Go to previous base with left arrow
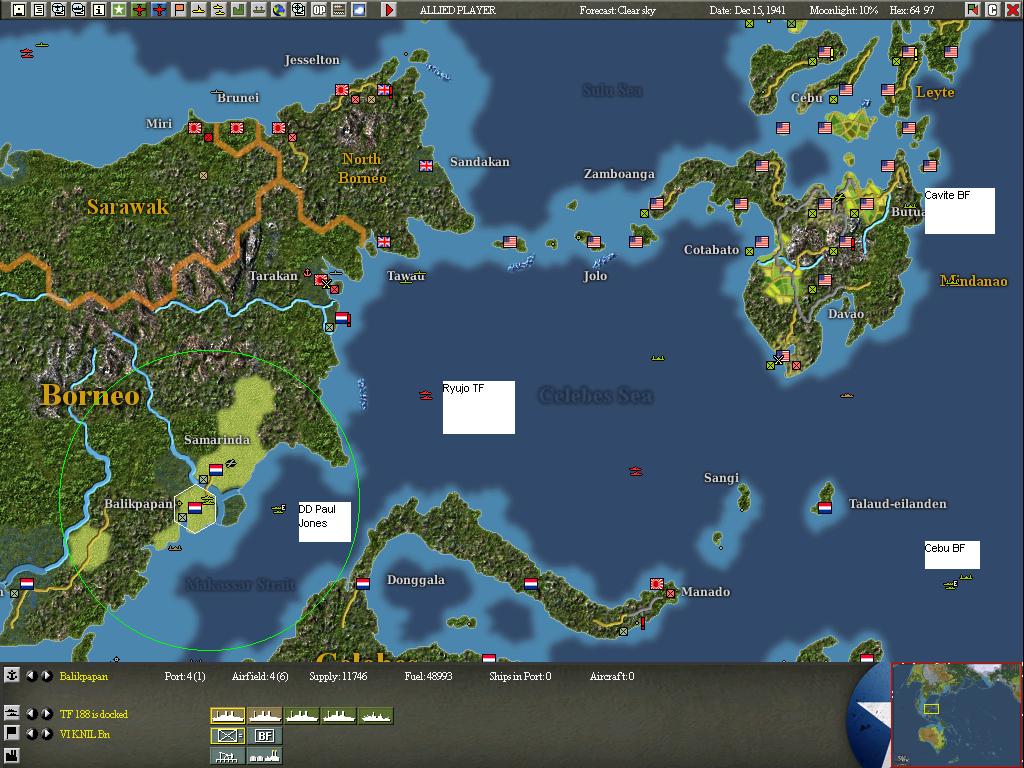This screenshot has width=1024, height=768. pos(31,676)
